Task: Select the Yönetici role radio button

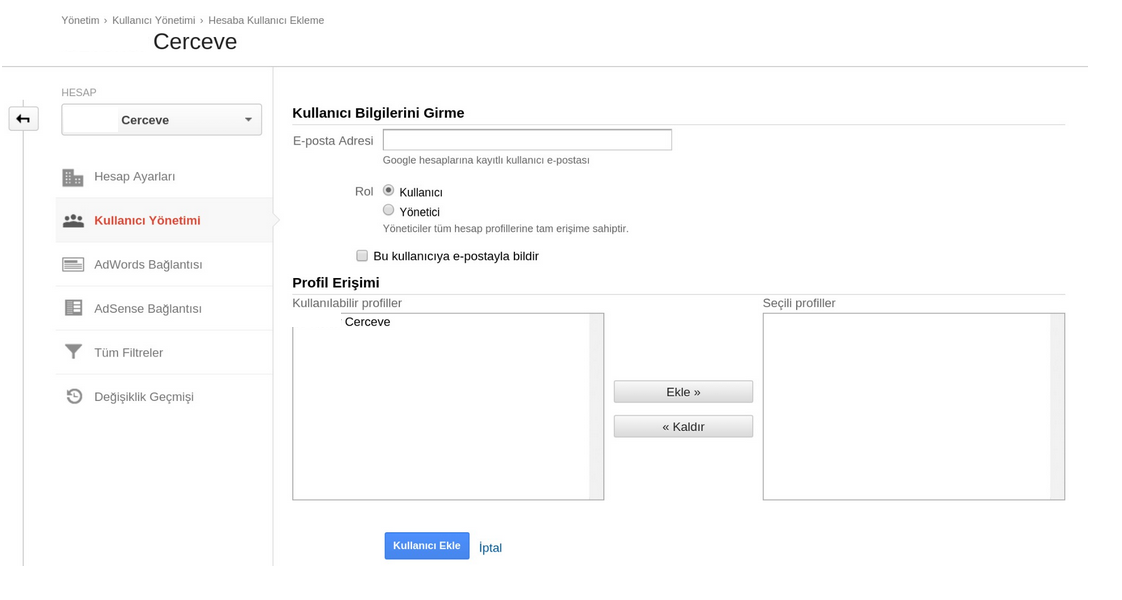Action: tap(389, 210)
